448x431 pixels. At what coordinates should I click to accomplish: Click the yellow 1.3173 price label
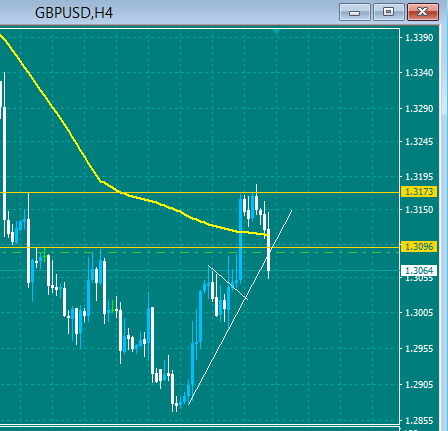point(419,192)
